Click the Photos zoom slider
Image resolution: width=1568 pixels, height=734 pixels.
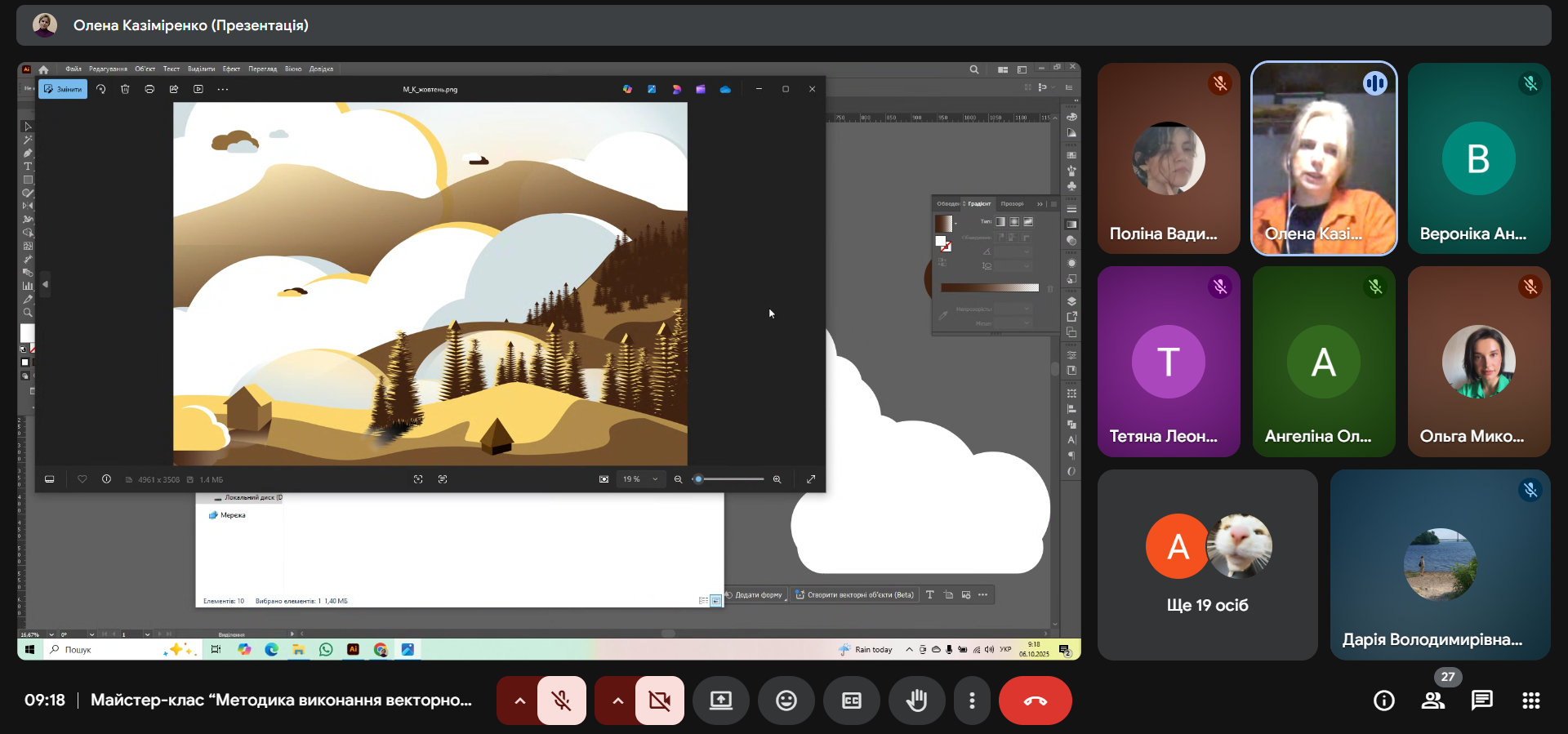pos(729,479)
